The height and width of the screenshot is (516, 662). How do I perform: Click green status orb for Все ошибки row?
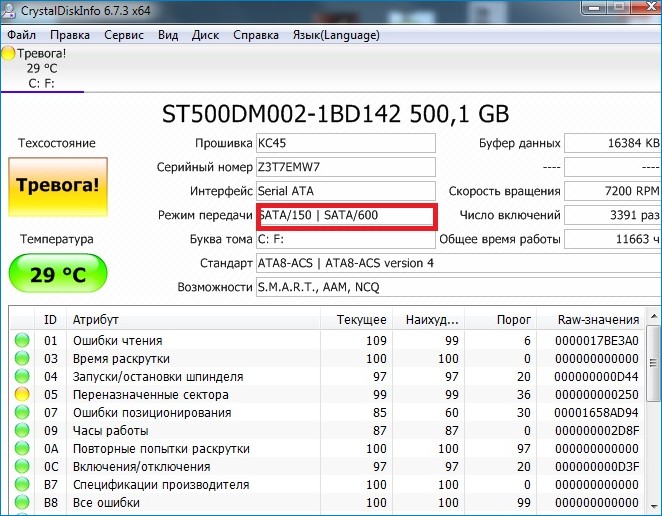(x=22, y=503)
